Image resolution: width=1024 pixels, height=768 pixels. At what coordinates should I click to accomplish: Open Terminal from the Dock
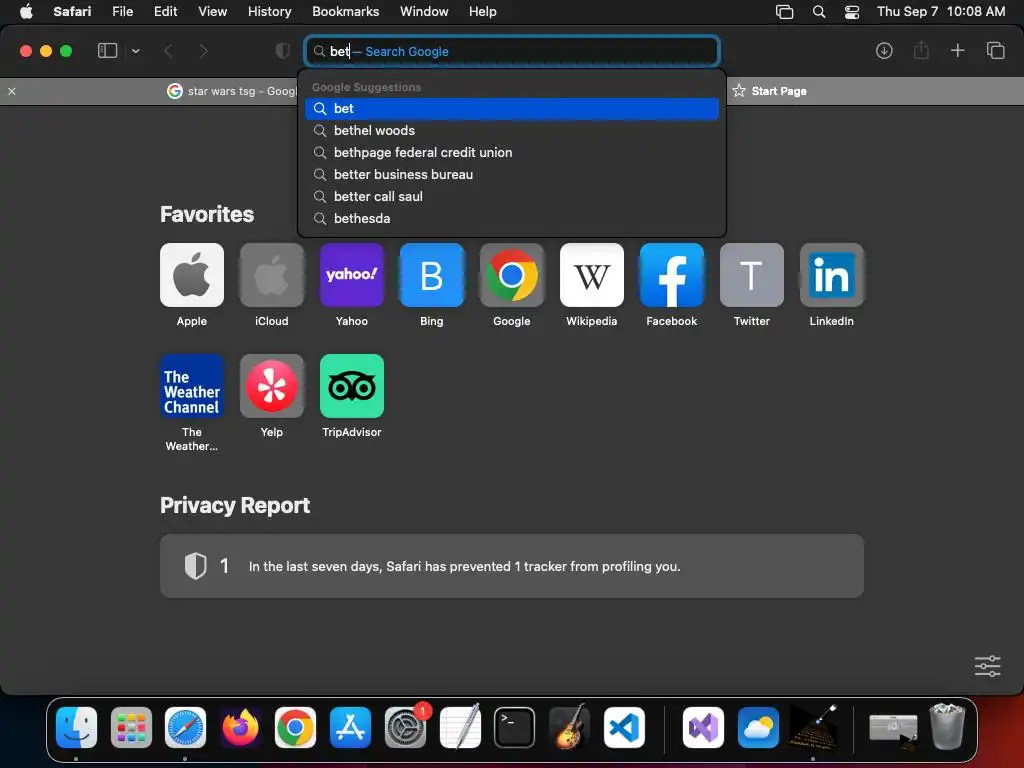tap(515, 727)
